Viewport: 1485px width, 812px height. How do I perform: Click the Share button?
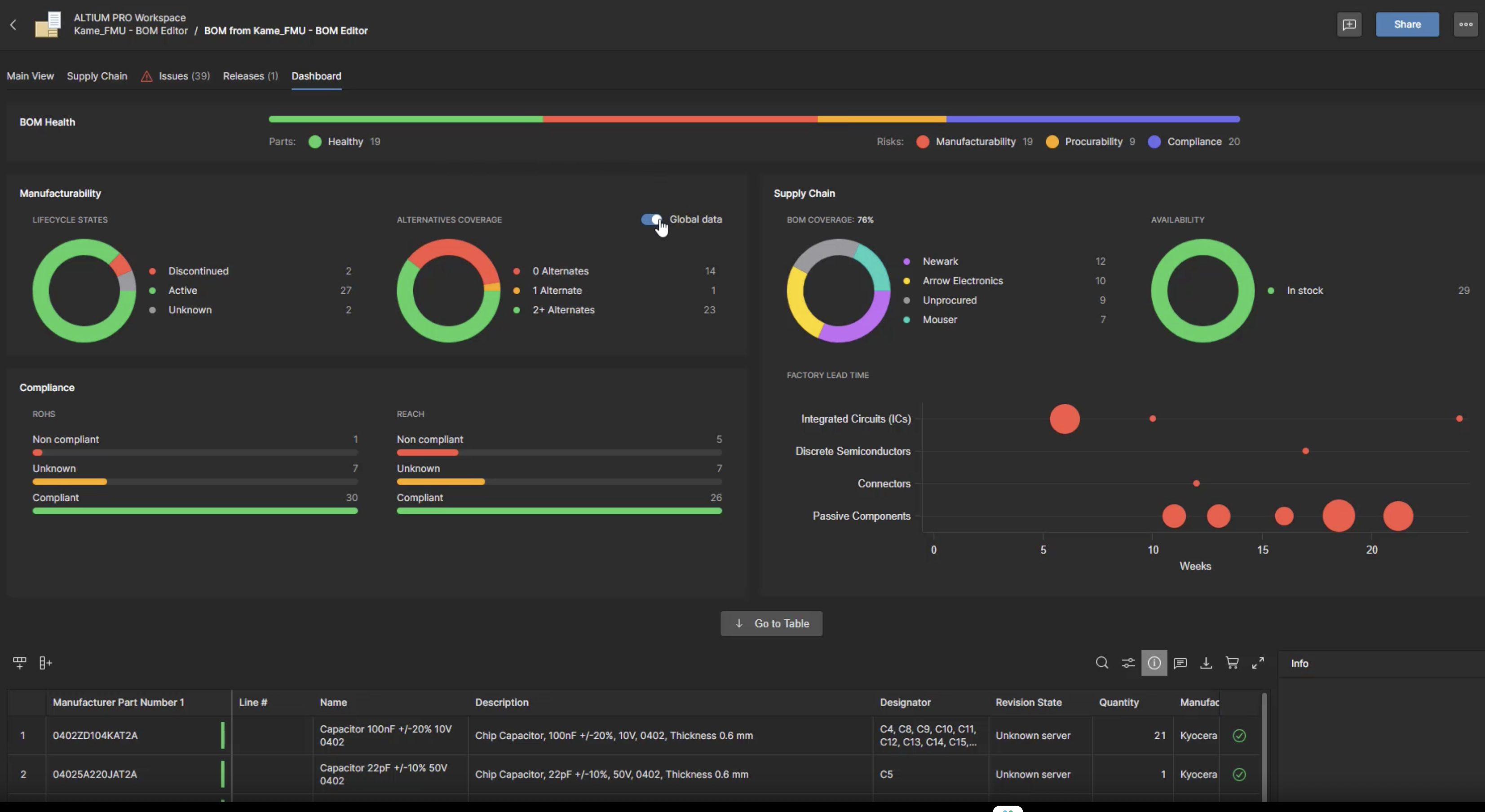(x=1406, y=24)
